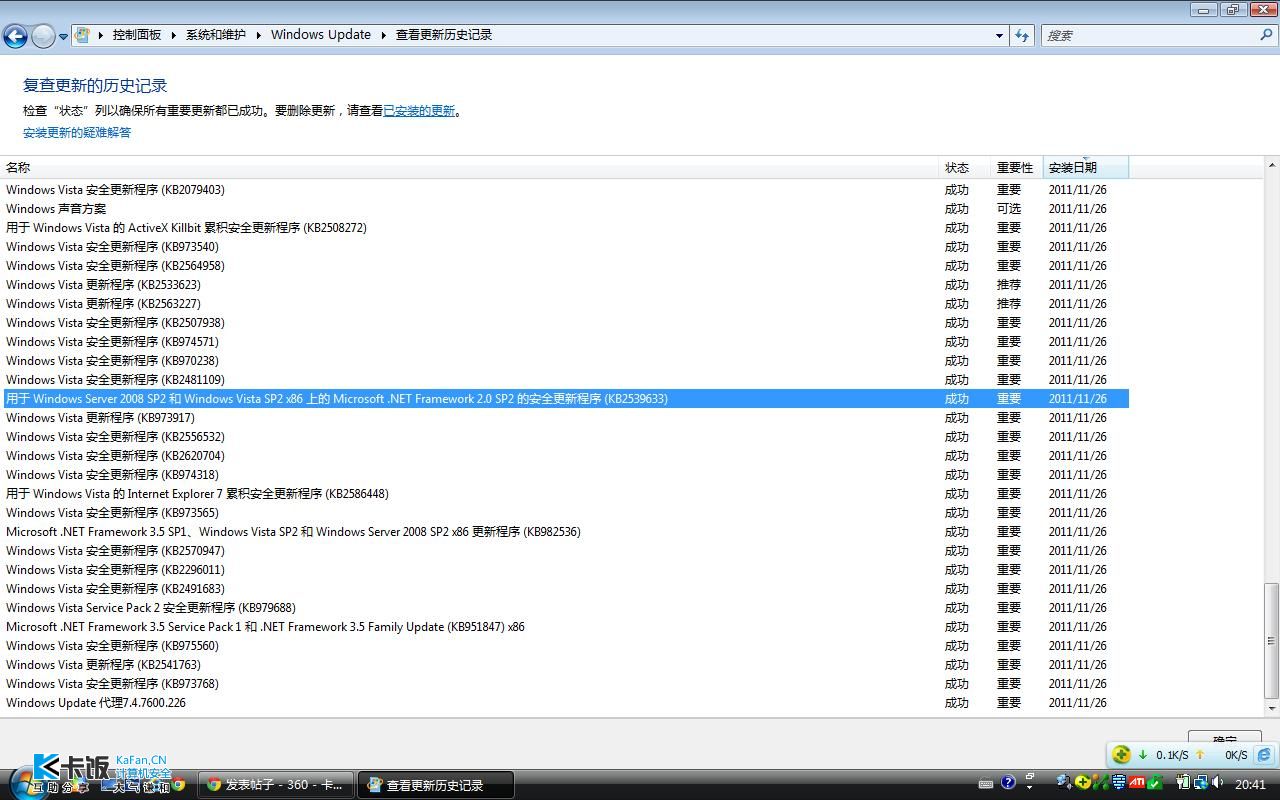Screen dimensions: 1280x800
Task: Select the KB951847 Family Update row
Action: [565, 627]
